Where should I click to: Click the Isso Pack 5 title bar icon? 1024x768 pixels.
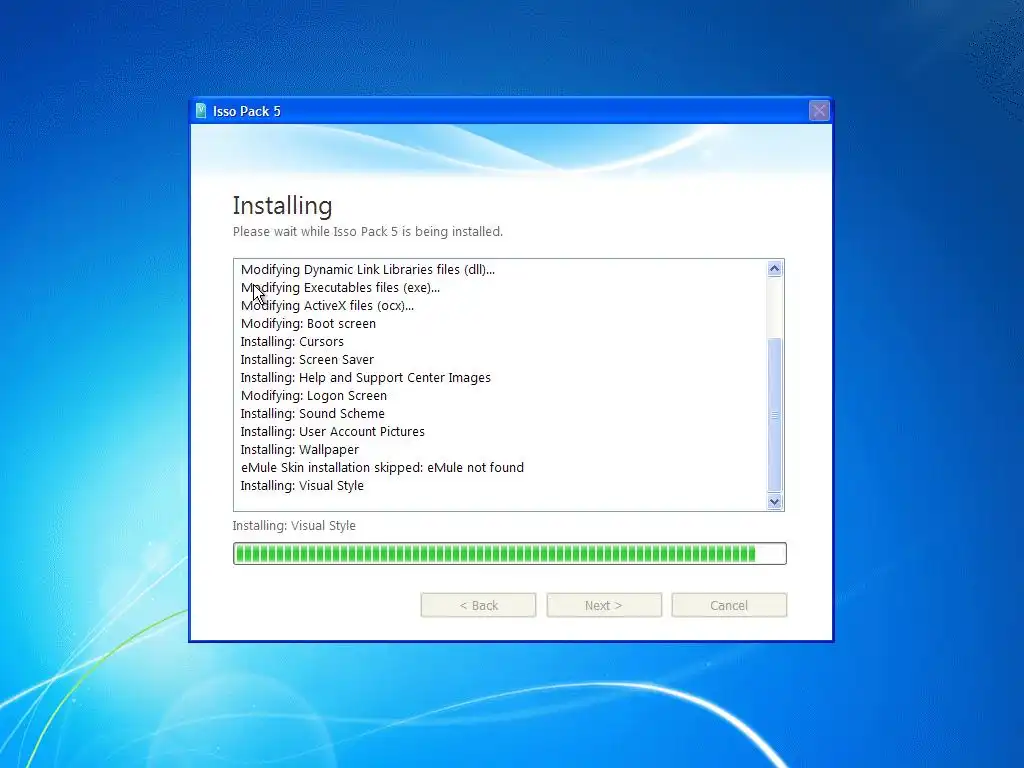point(201,111)
